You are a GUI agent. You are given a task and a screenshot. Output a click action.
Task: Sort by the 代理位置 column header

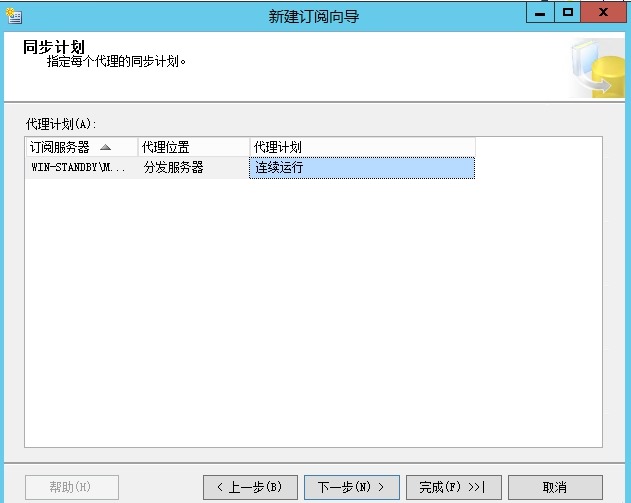(193, 147)
